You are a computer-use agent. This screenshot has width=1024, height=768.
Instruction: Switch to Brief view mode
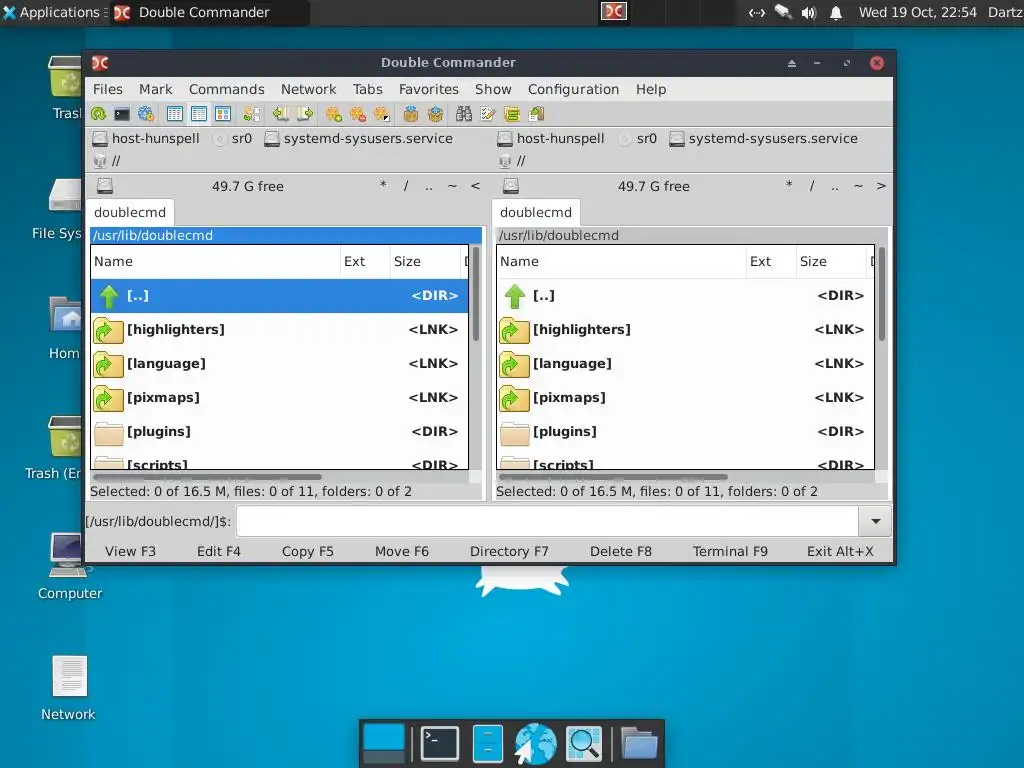174,114
